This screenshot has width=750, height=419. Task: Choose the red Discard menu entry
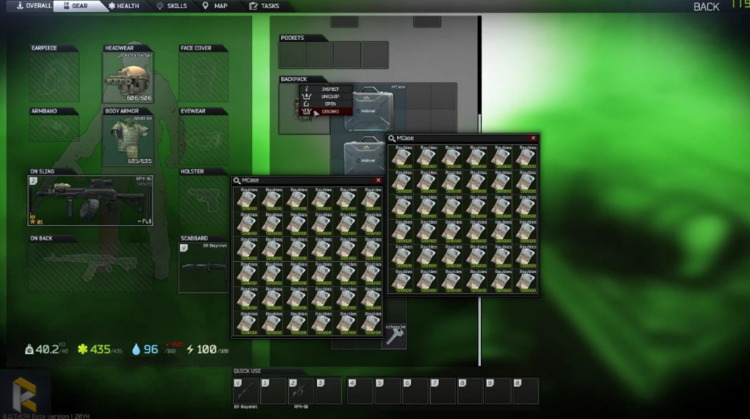(326, 111)
